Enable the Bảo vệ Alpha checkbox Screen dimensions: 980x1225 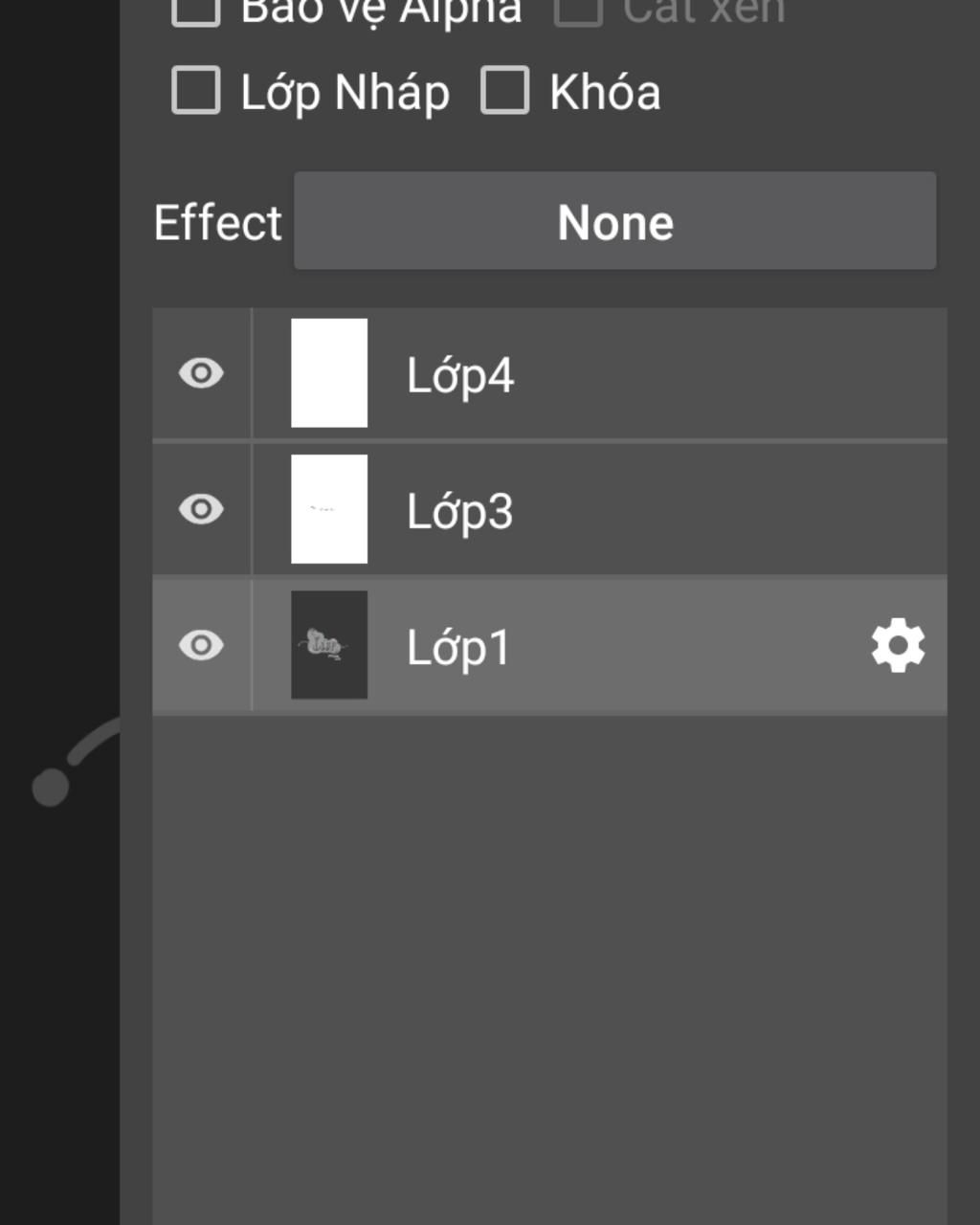click(196, 11)
